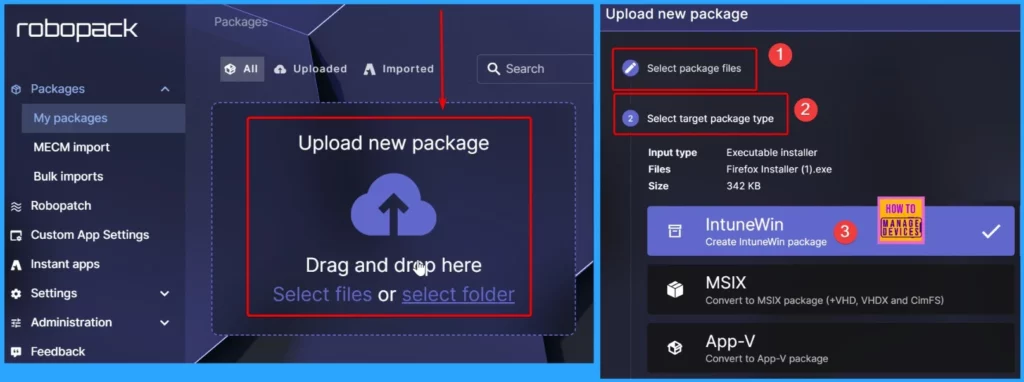Click the icon on Imported tab
The height and width of the screenshot is (382, 1024).
pos(370,69)
